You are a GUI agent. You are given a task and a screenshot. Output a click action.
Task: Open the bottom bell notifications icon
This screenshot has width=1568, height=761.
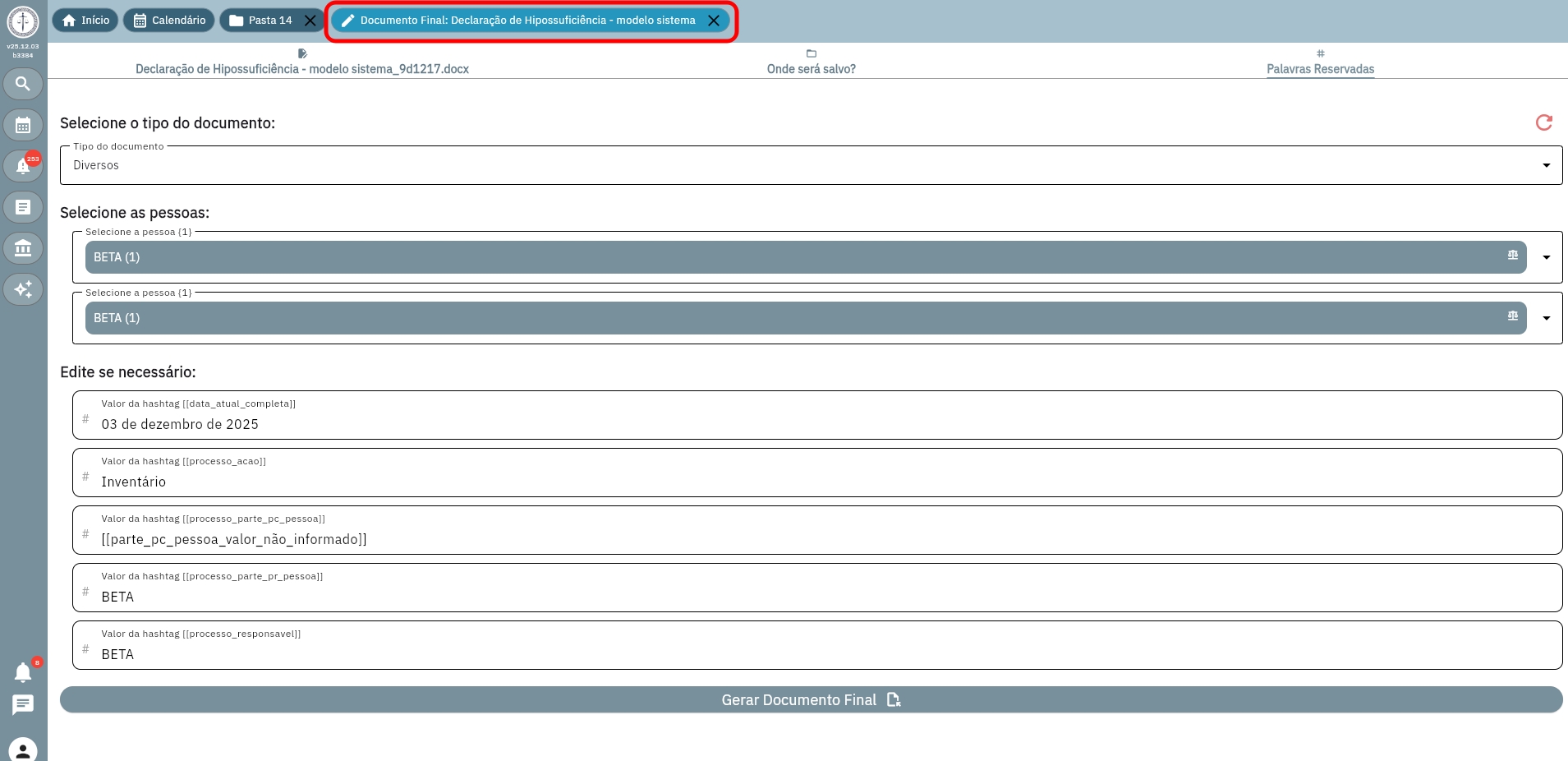pos(23,672)
